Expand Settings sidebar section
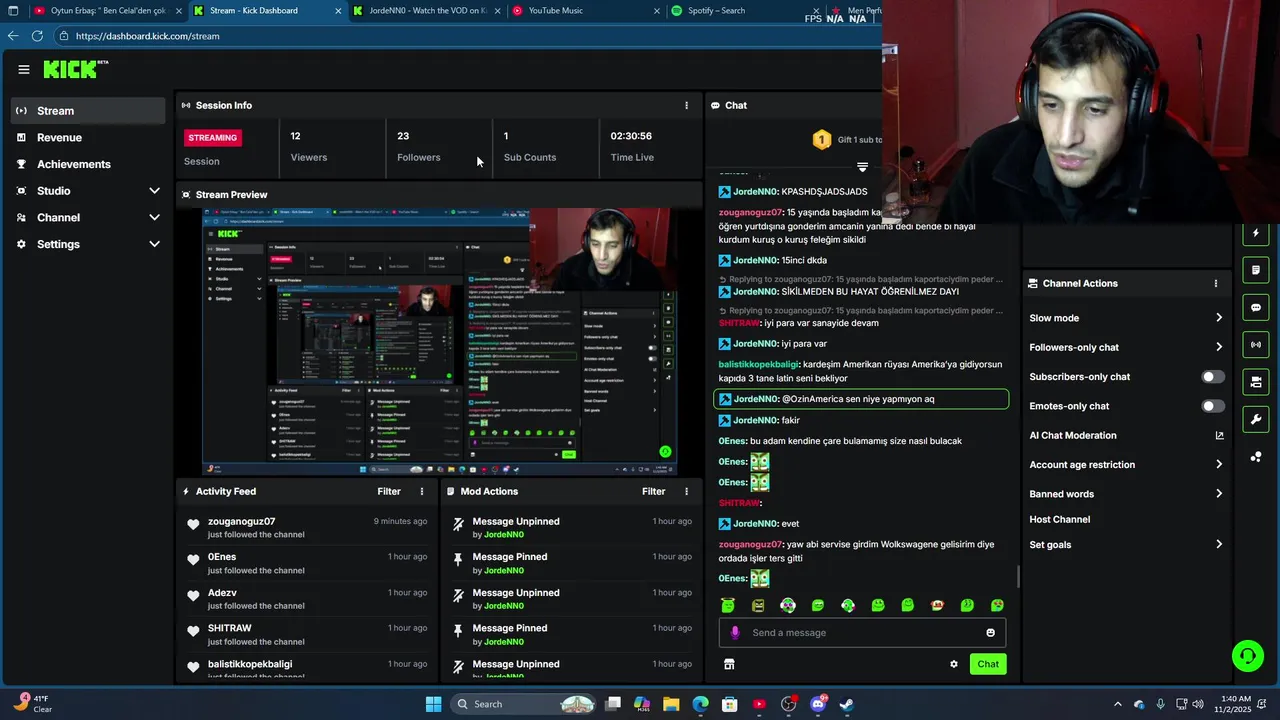1280x720 pixels. click(x=154, y=244)
